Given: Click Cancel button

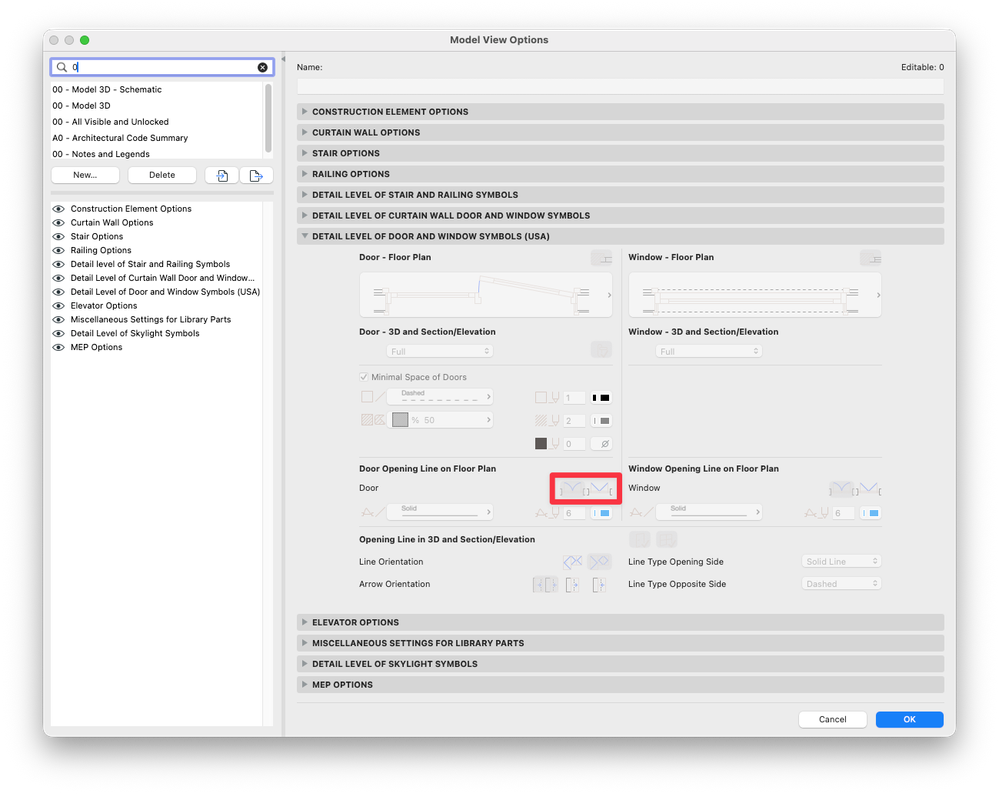Looking at the screenshot, I should click(832, 719).
